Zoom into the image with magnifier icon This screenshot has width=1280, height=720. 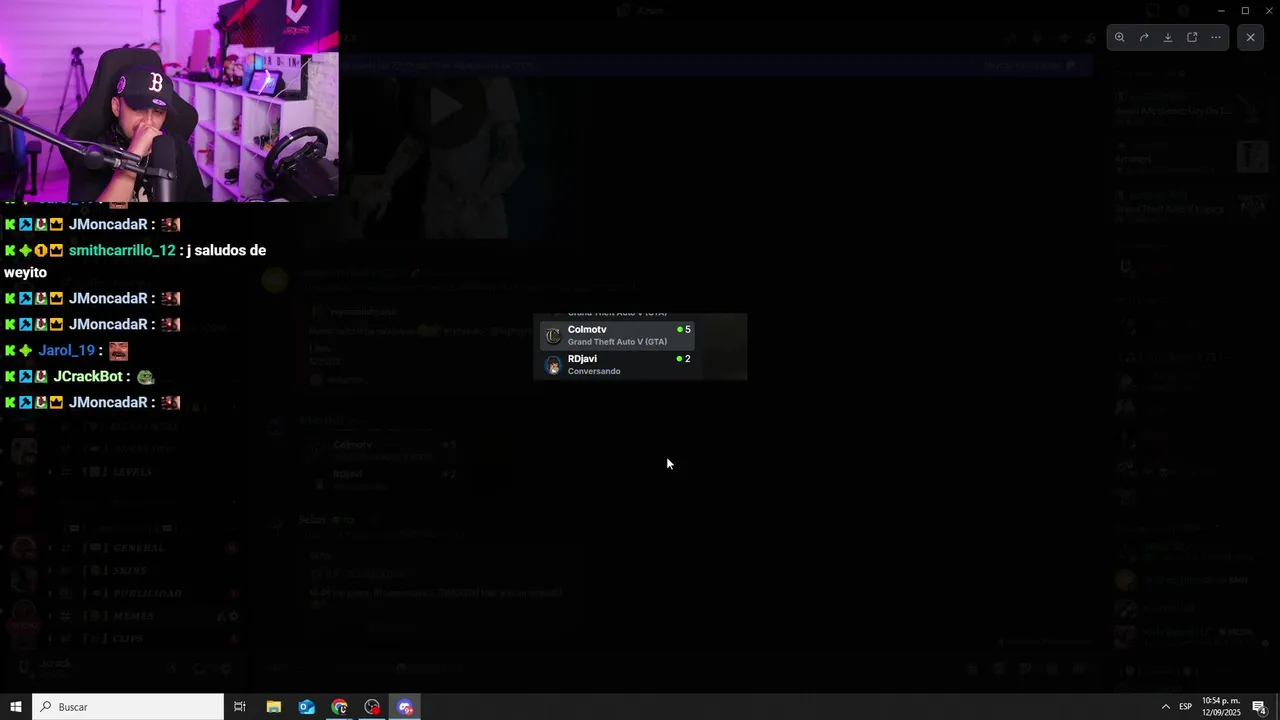1120,37
